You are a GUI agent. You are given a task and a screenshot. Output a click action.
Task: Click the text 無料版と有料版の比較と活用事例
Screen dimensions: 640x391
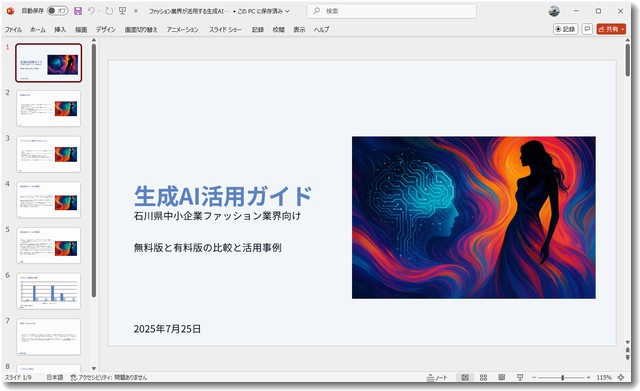[x=207, y=248]
